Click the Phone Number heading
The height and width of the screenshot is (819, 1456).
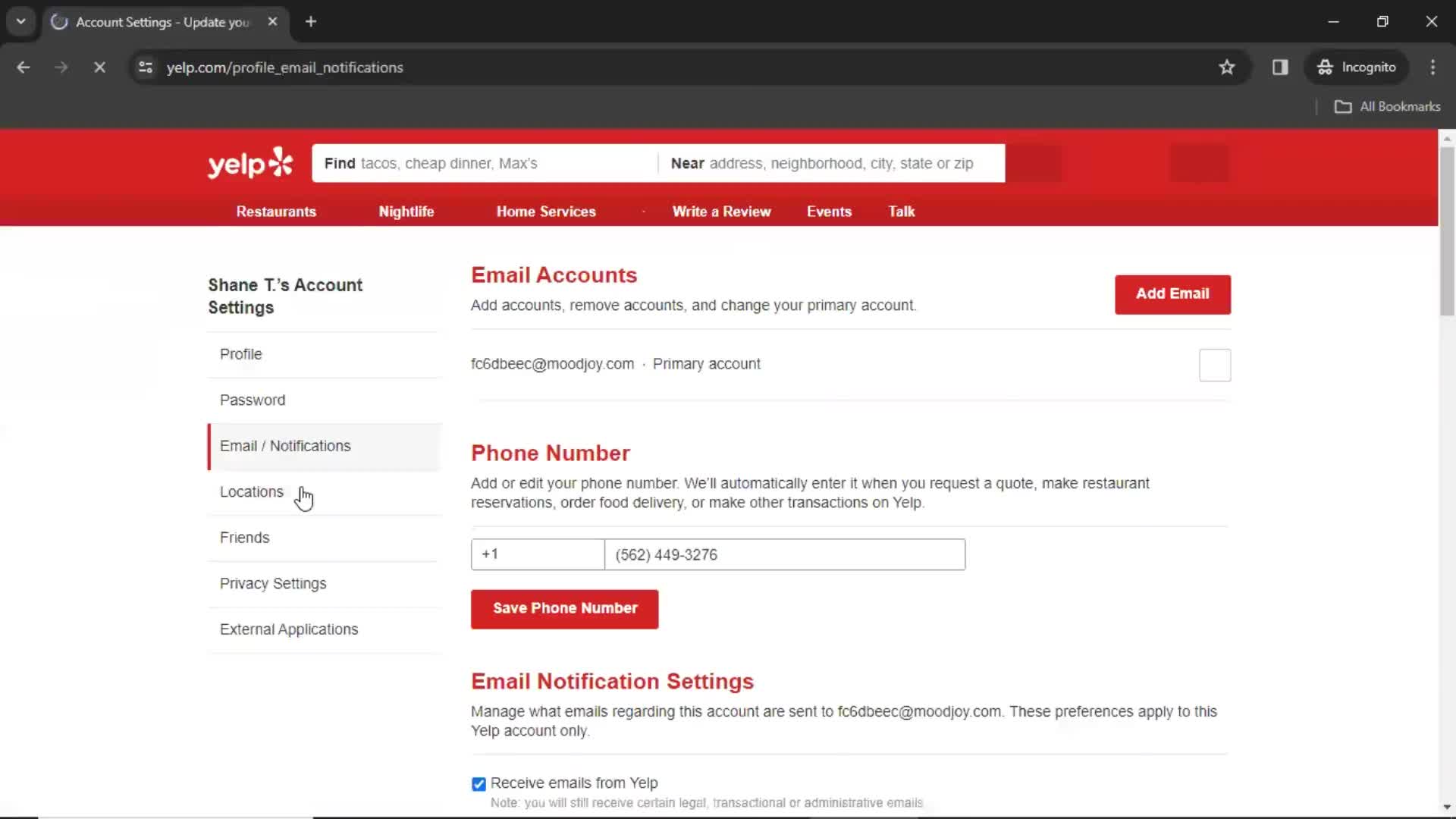[551, 453]
